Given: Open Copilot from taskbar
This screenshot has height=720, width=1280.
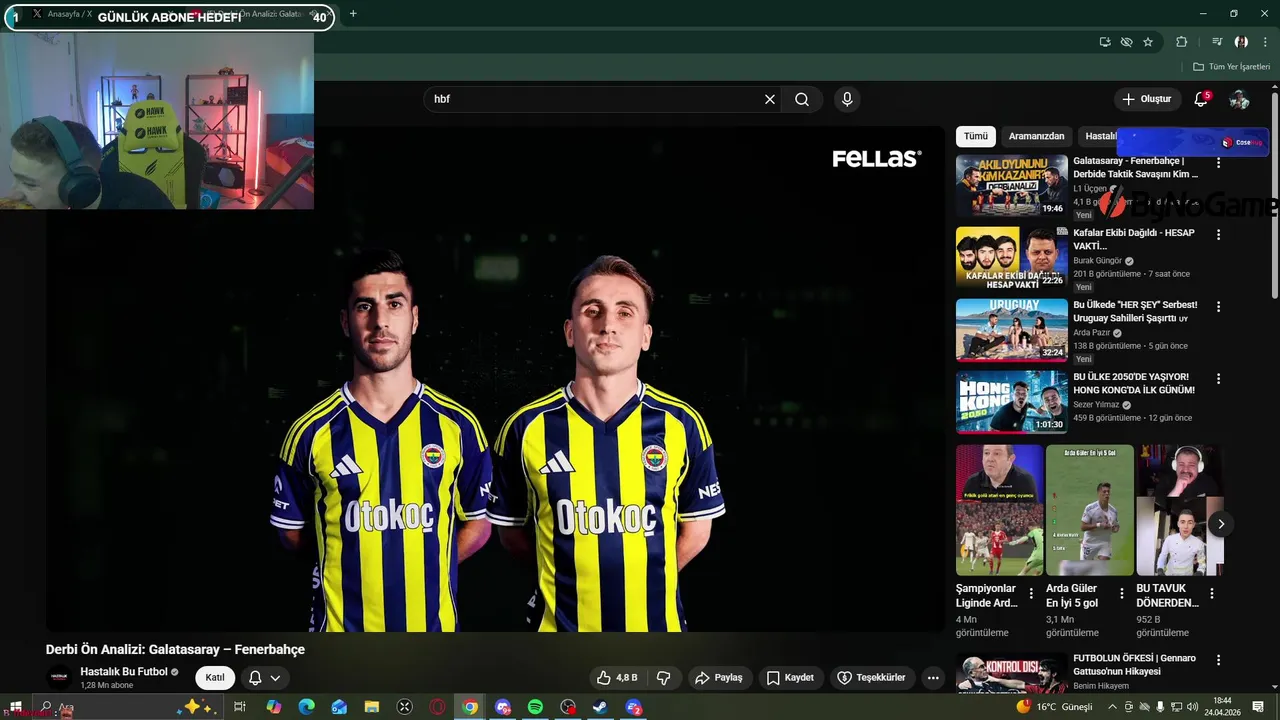Looking at the screenshot, I should [x=273, y=707].
